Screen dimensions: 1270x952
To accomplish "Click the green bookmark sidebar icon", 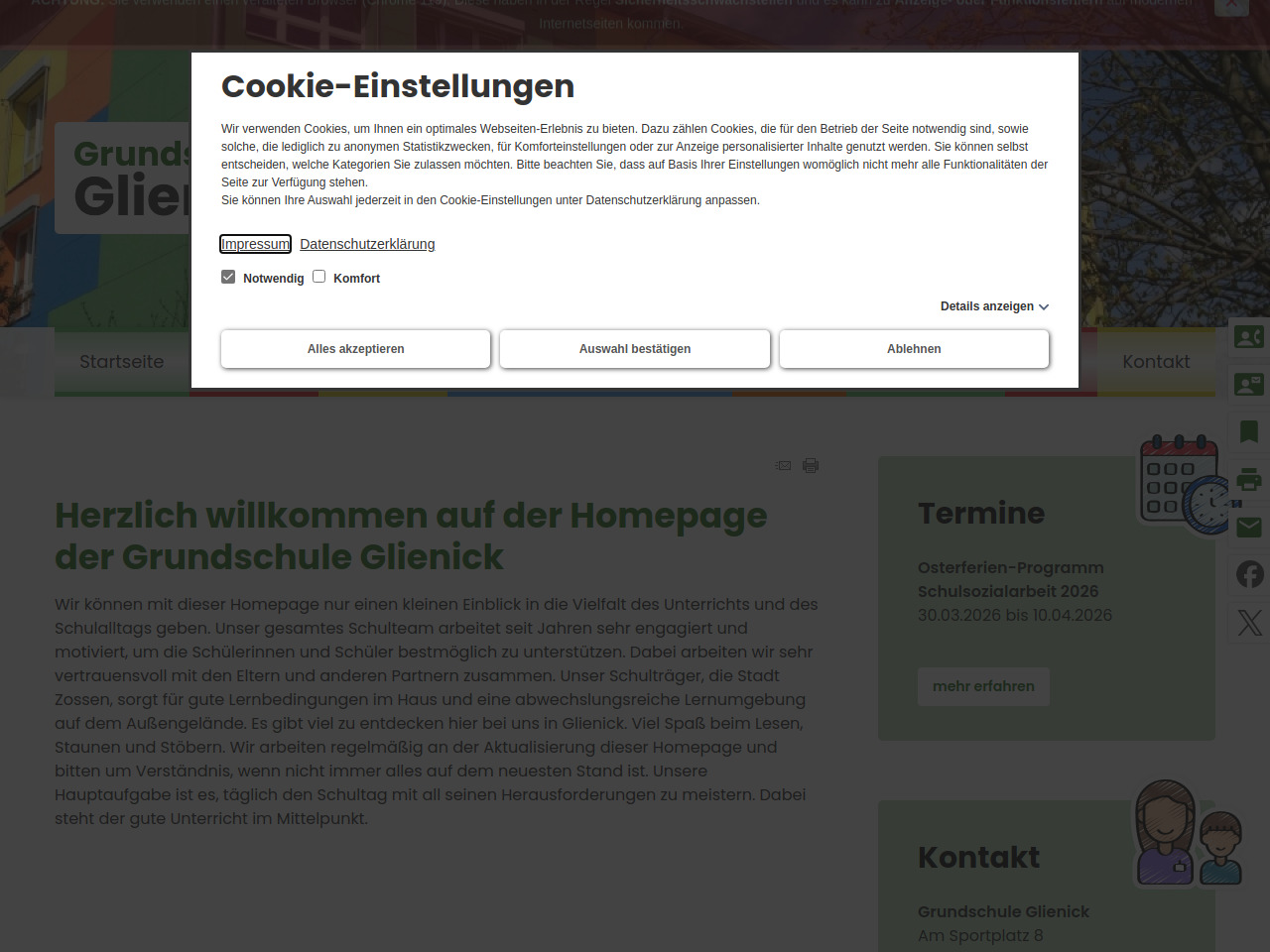I will click(1248, 431).
